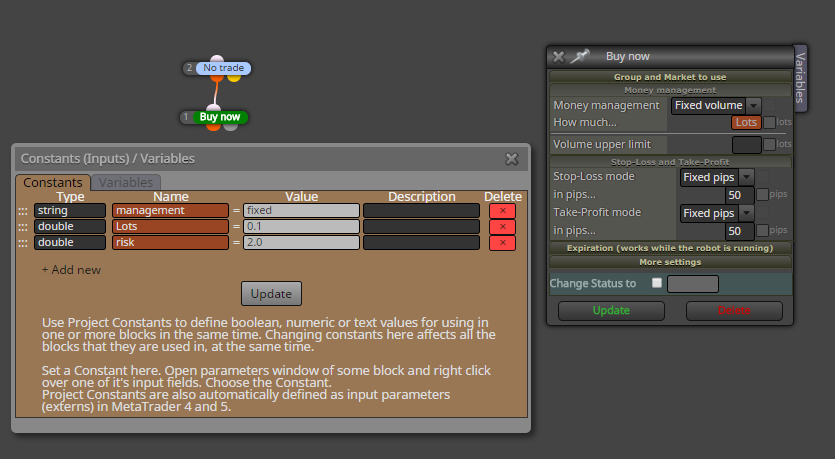Edit type field of risk row
This screenshot has width=835, height=459.
coord(70,243)
